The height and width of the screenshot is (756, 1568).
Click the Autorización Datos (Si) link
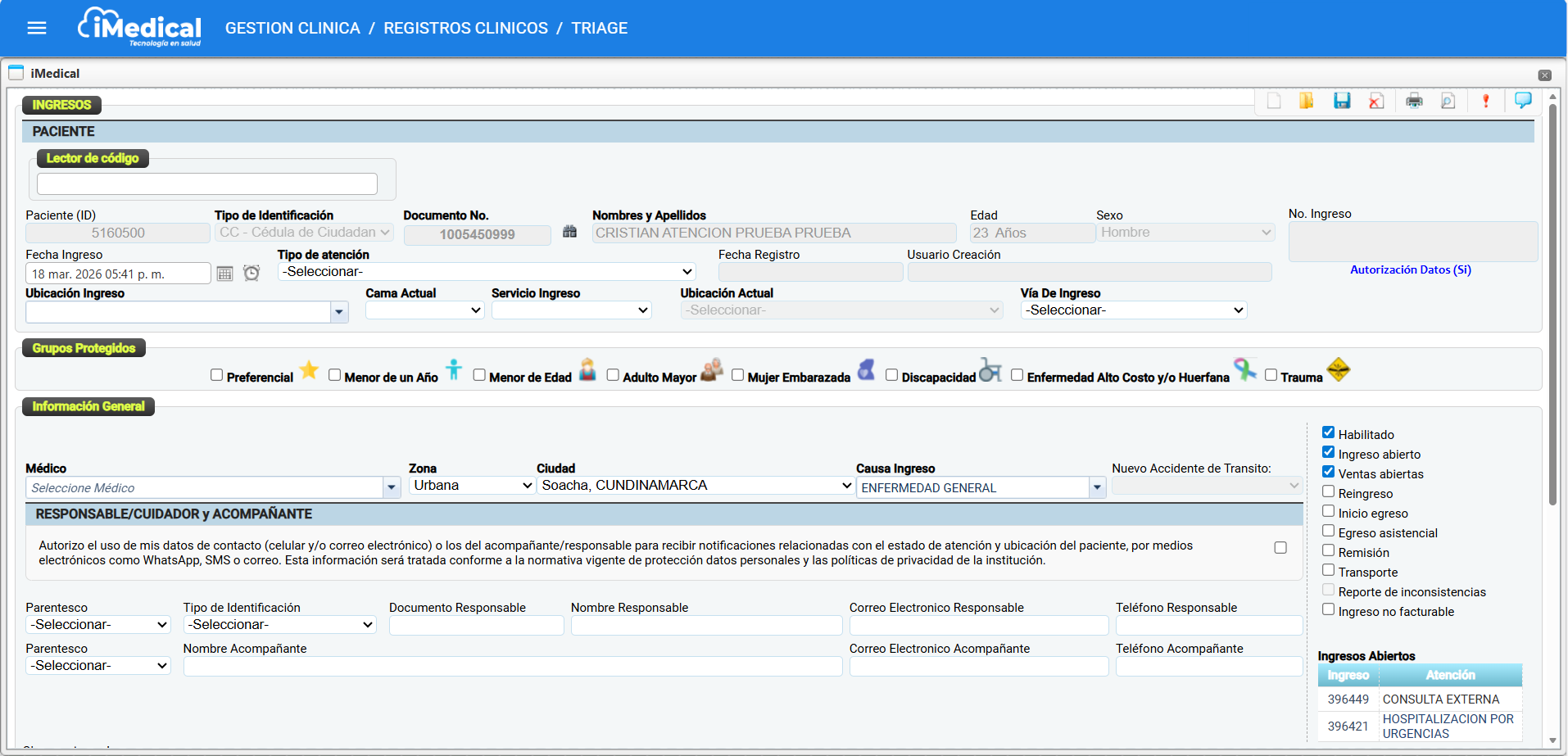[x=1410, y=269]
